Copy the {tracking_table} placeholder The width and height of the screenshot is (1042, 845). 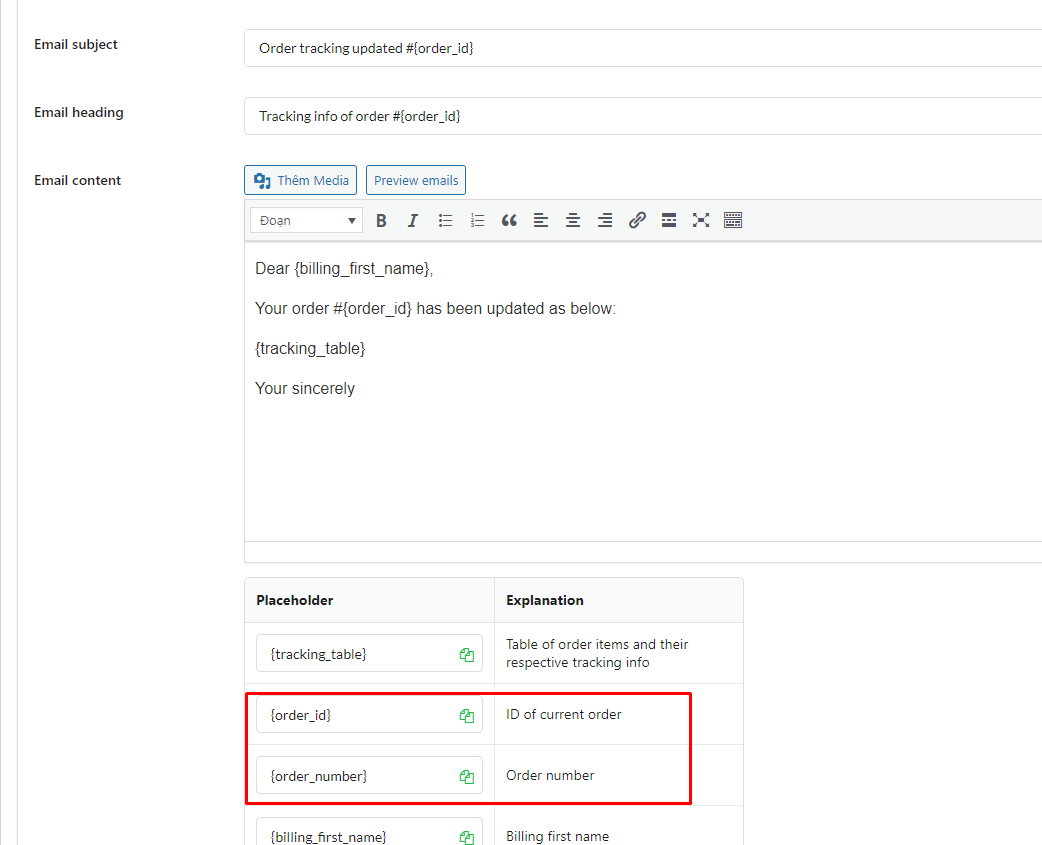coord(467,655)
